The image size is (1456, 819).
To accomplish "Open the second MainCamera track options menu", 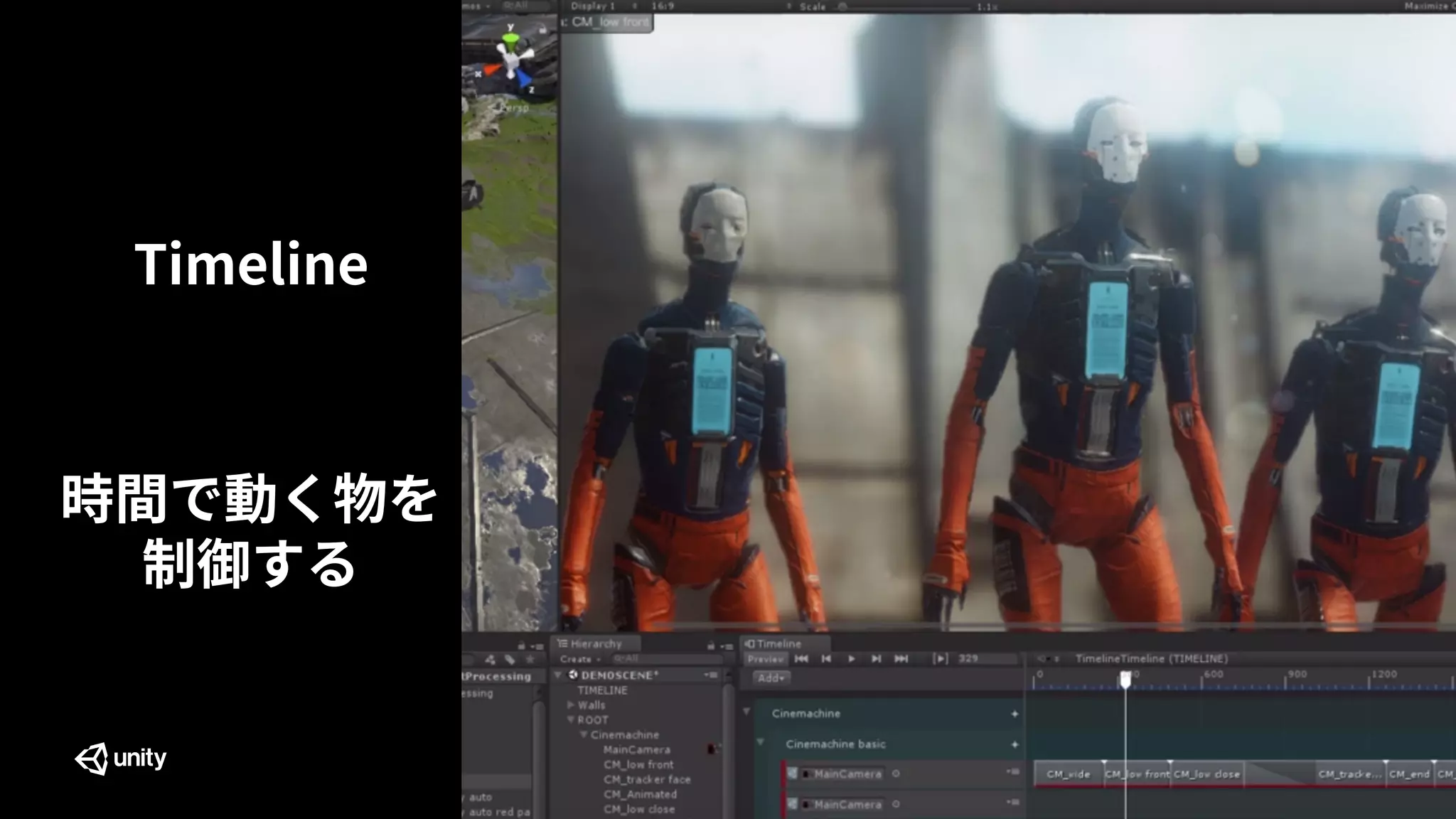I will [1013, 803].
